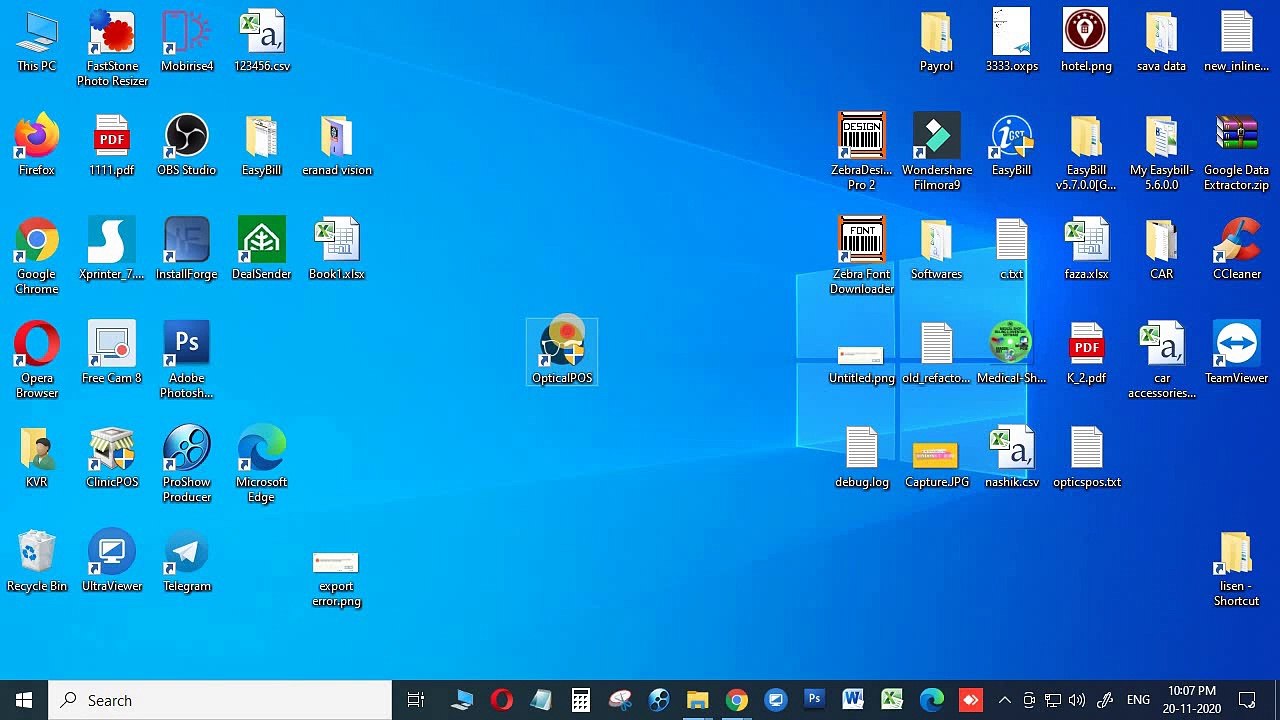Select the Opera Browser desktop shortcut
This screenshot has height=720, width=1280.
point(37,360)
